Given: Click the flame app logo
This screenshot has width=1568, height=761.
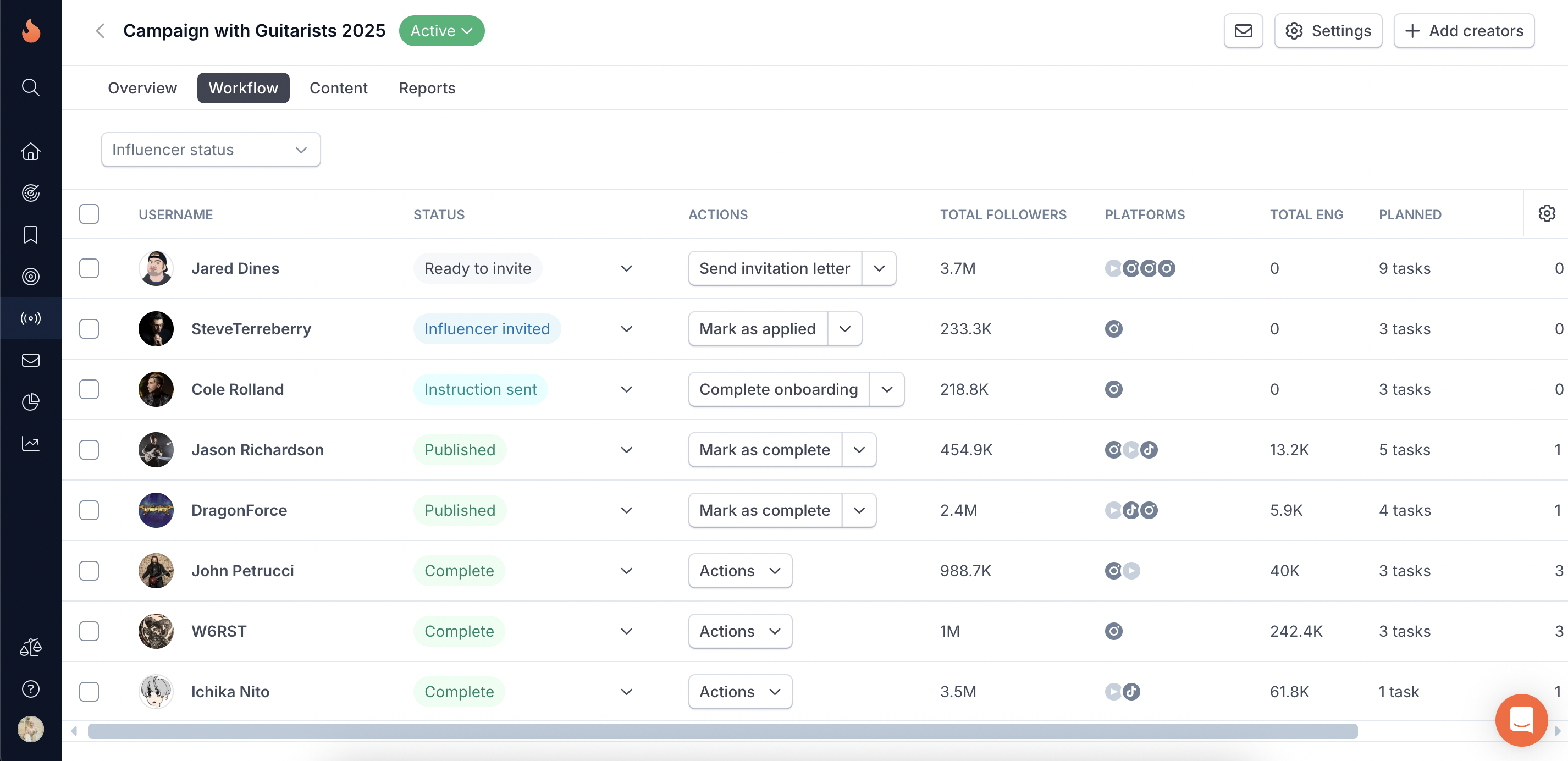Looking at the screenshot, I should point(30,30).
